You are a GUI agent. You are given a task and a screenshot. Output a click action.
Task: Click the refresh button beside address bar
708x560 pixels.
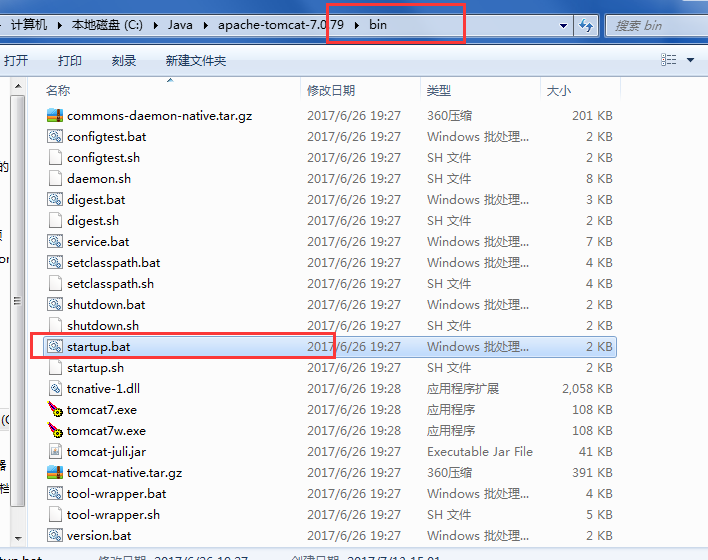coord(586,25)
